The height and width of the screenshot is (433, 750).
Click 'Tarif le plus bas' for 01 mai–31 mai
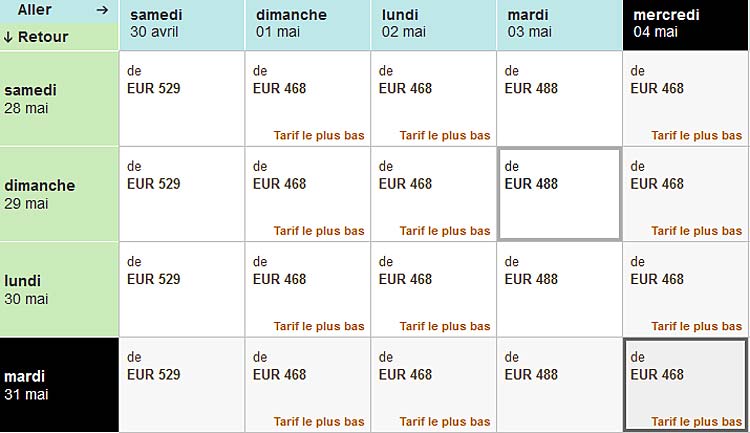pos(319,421)
